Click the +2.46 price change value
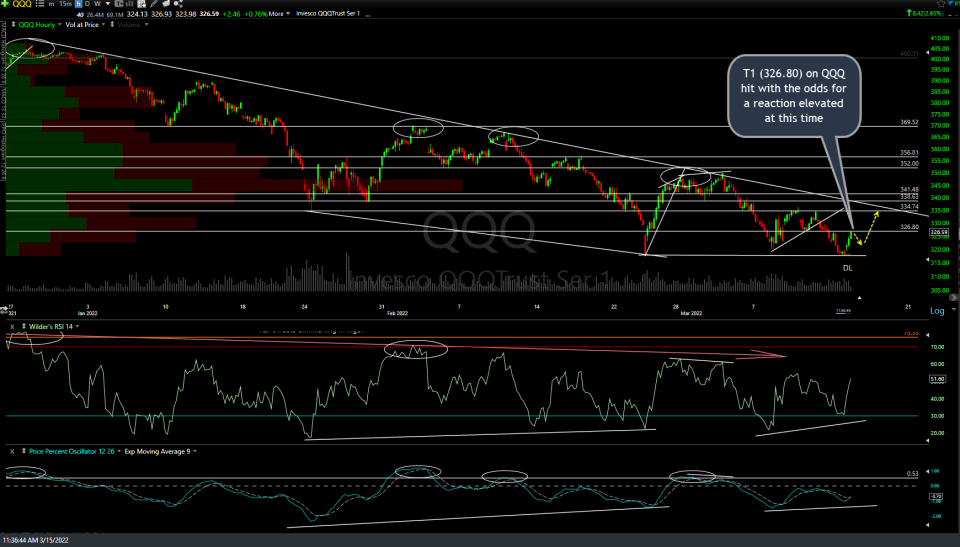Image resolution: width=960 pixels, height=547 pixels. 231,13
